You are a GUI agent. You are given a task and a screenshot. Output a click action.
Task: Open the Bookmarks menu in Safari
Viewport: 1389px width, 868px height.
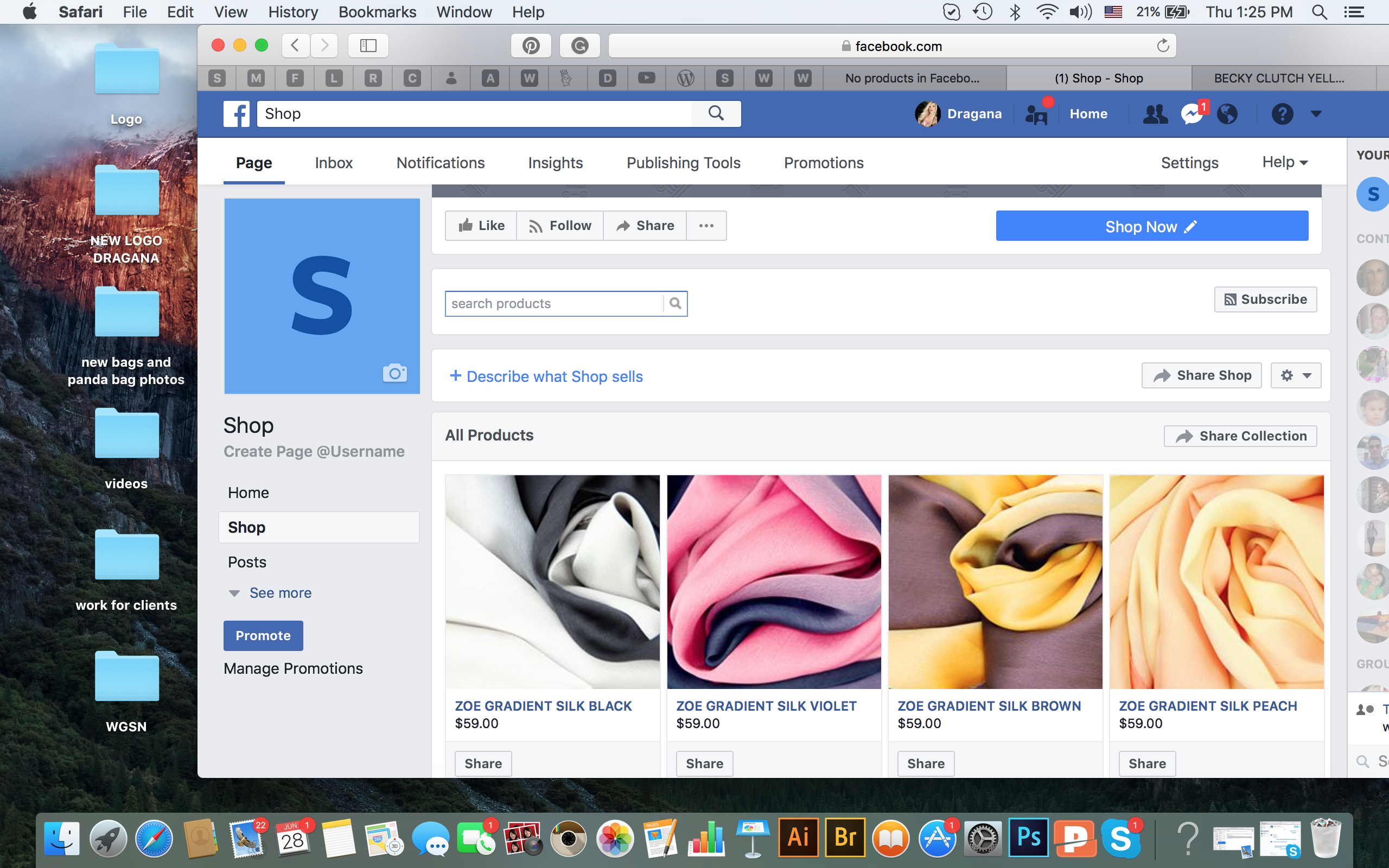[x=377, y=12]
